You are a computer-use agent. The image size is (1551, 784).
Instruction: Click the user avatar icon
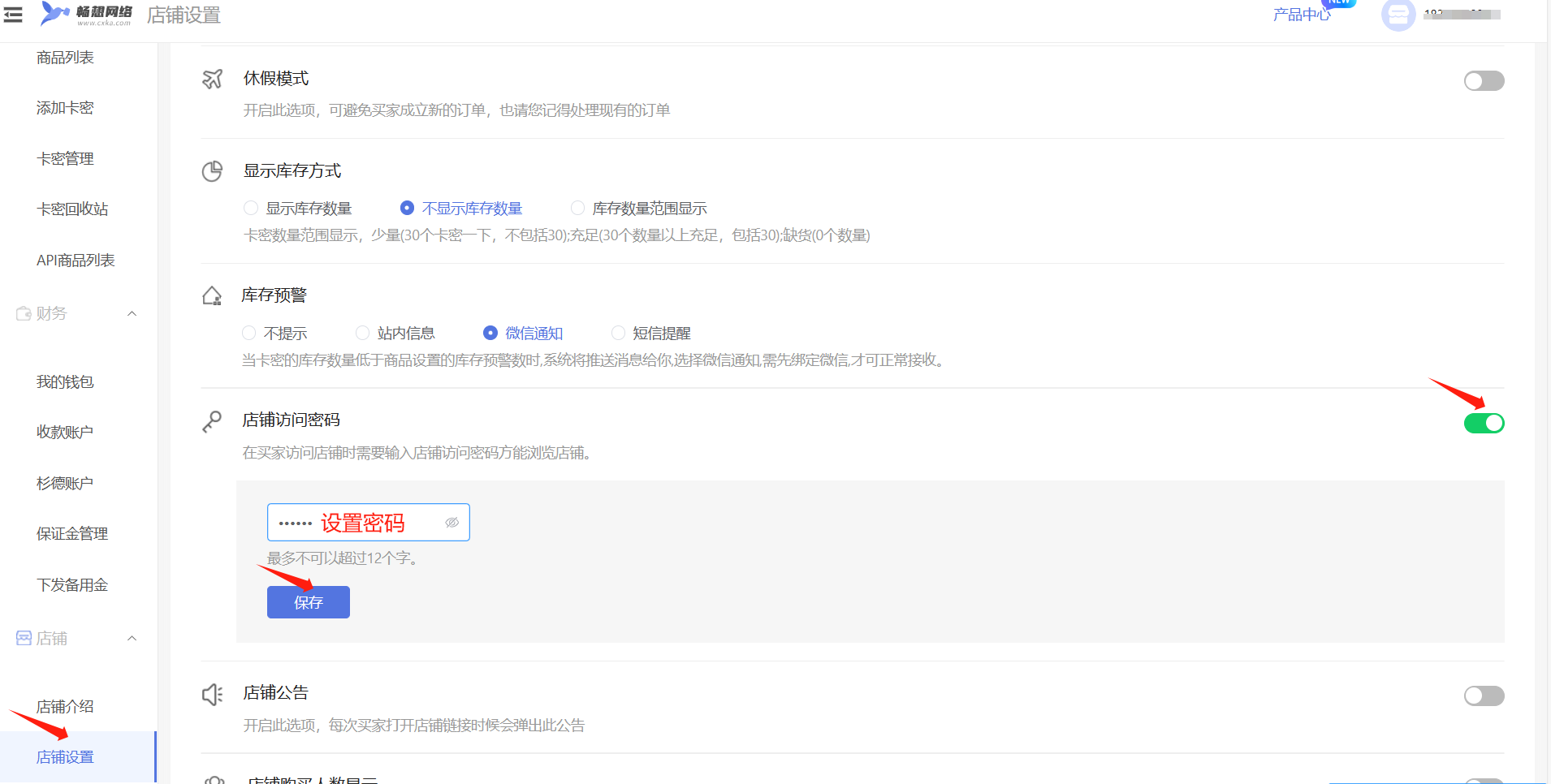click(1398, 15)
